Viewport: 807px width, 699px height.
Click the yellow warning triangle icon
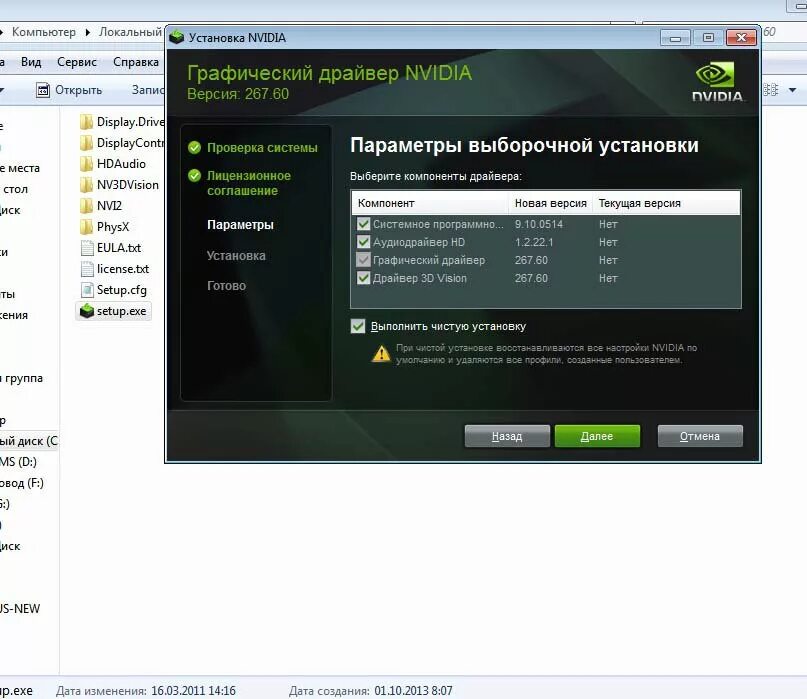tap(381, 354)
